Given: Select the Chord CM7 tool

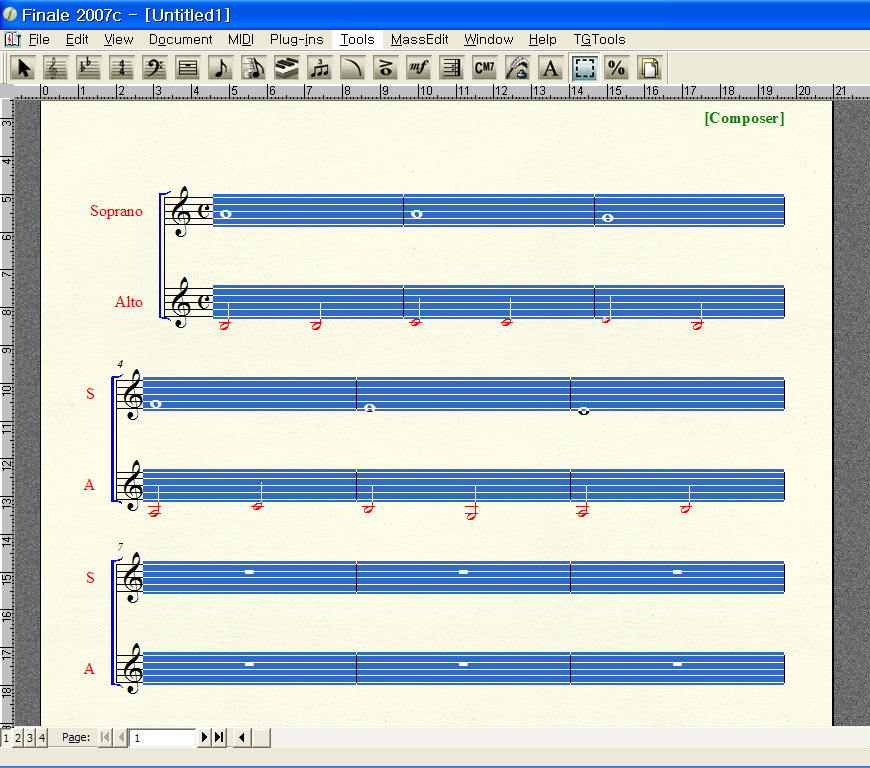Looking at the screenshot, I should tap(485, 68).
